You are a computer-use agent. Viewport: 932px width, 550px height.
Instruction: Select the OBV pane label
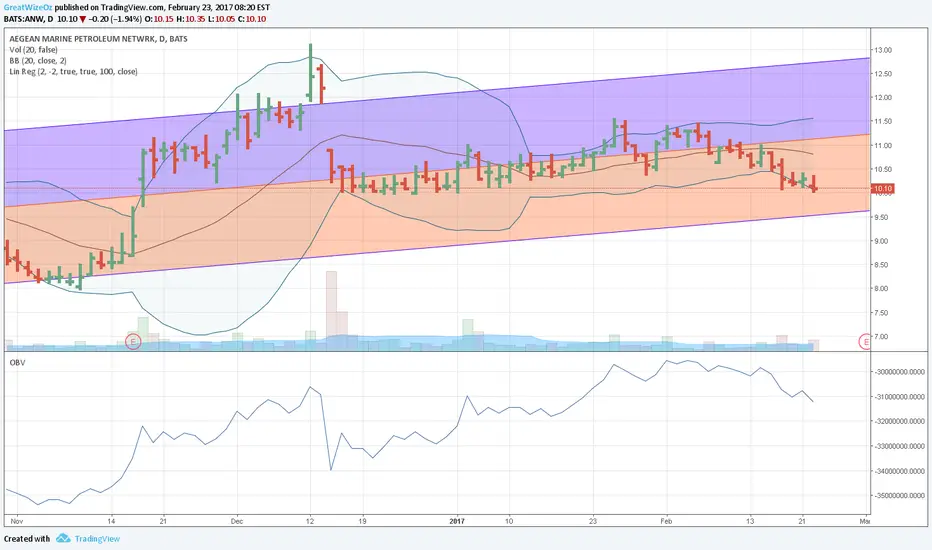tap(17, 362)
